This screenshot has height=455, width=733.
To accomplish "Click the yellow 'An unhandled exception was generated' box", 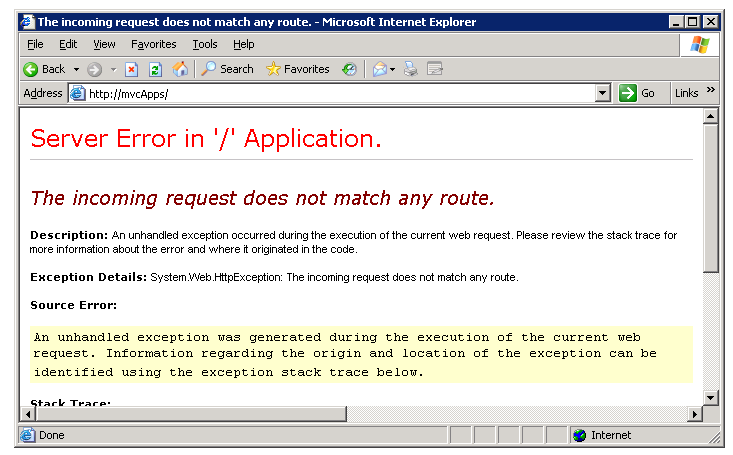I will [361, 354].
